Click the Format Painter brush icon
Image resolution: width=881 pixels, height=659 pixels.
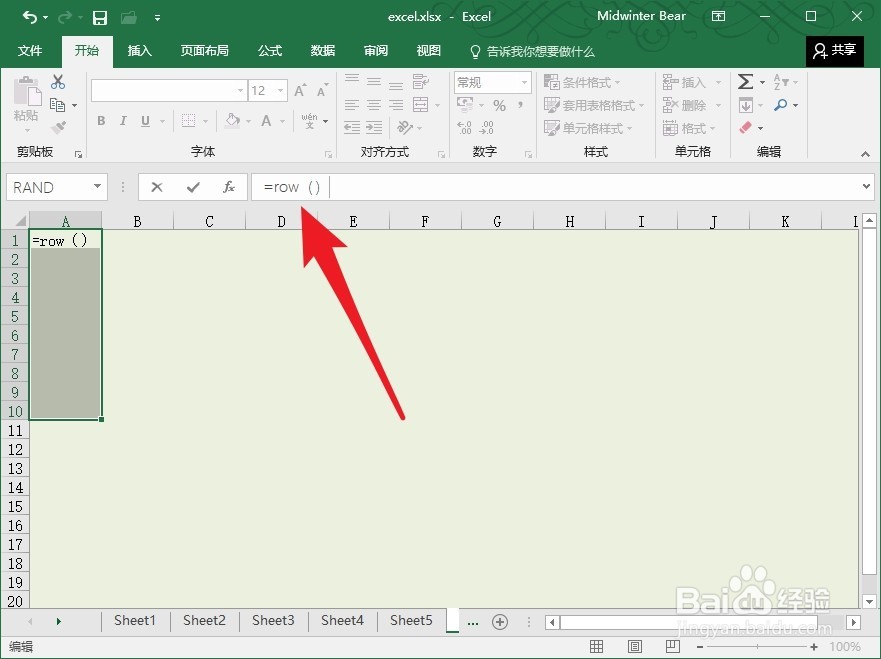click(58, 128)
